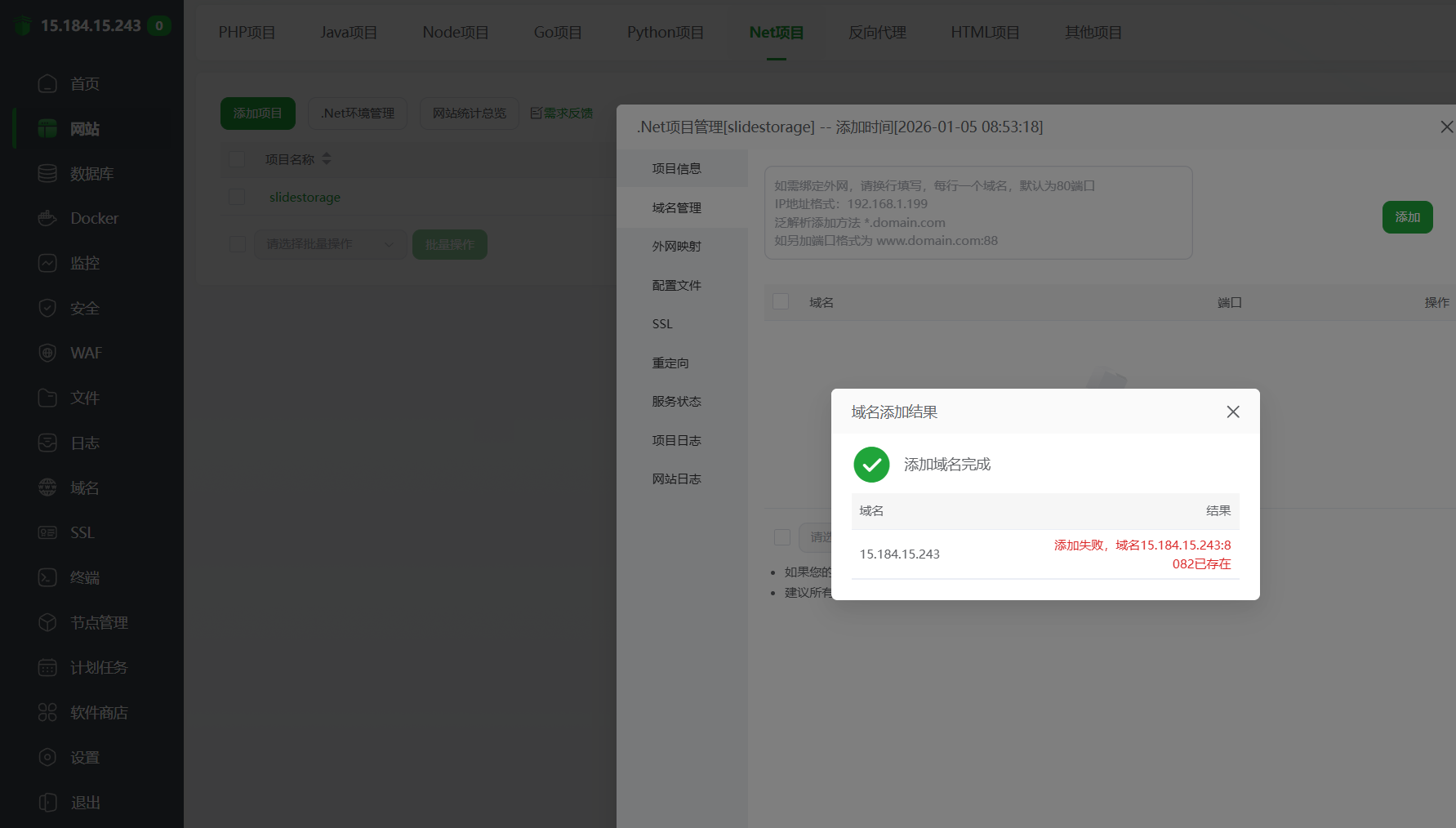Check the slidestorage project row checkbox
Image resolution: width=1456 pixels, height=828 pixels.
[237, 197]
